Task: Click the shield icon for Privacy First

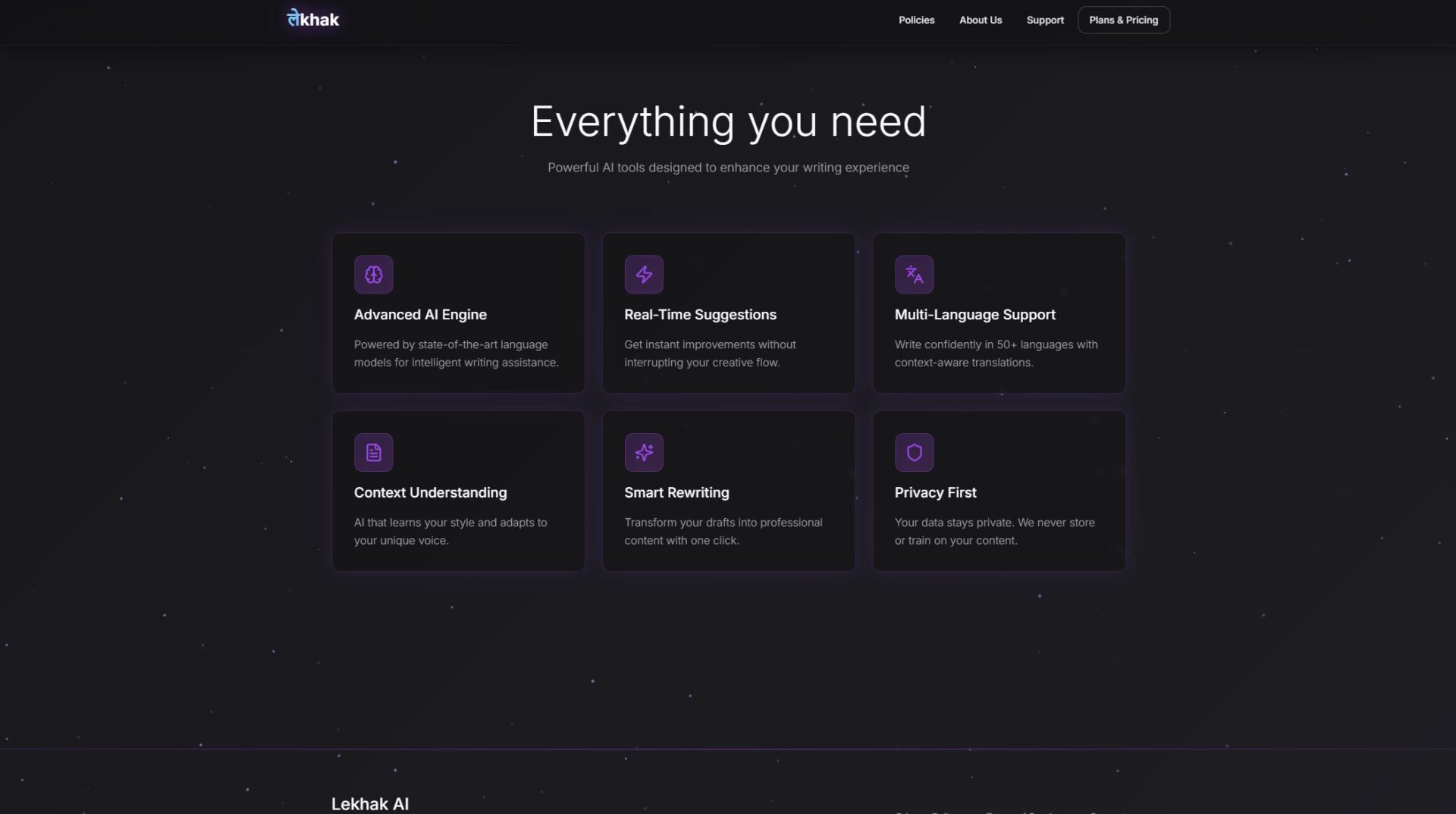Action: point(914,453)
